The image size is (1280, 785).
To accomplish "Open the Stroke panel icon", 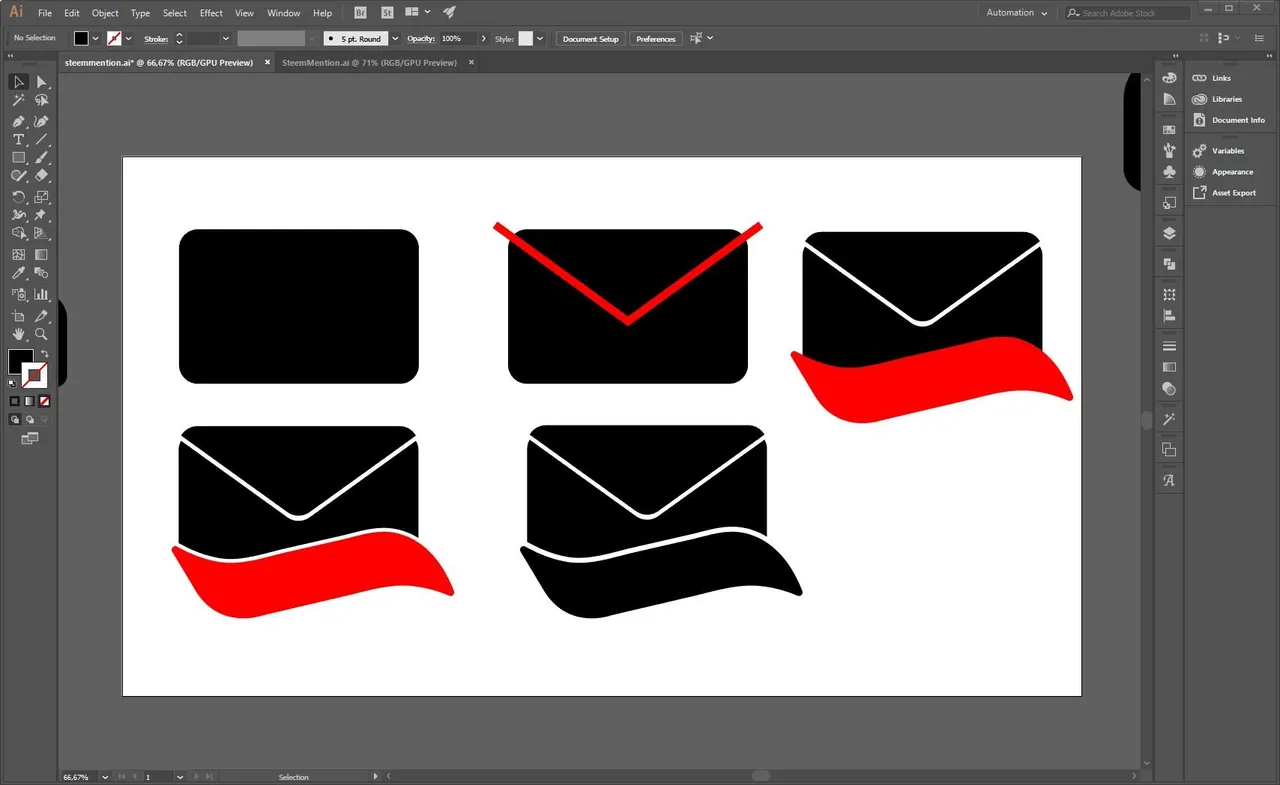I will (1169, 346).
